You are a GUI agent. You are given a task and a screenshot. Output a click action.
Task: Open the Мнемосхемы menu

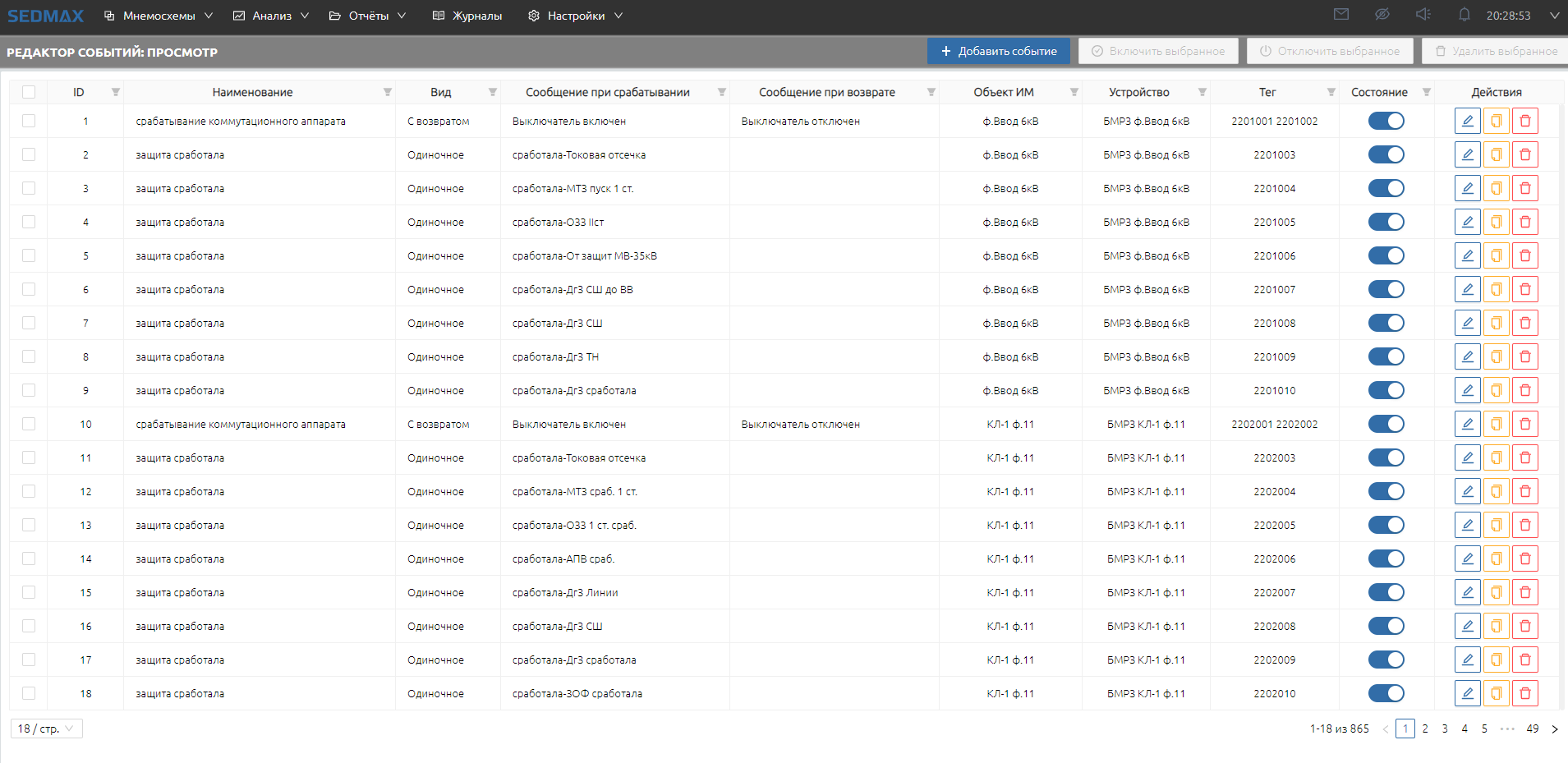(159, 16)
